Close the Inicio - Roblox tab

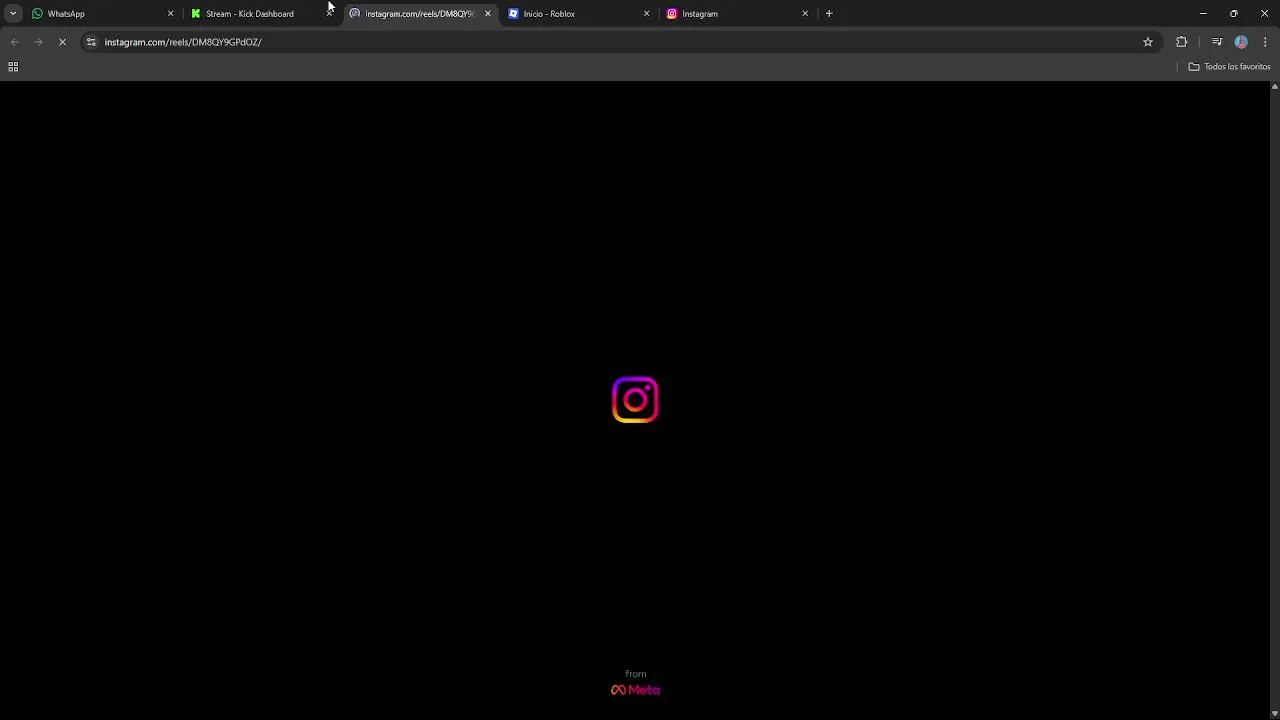tap(646, 14)
